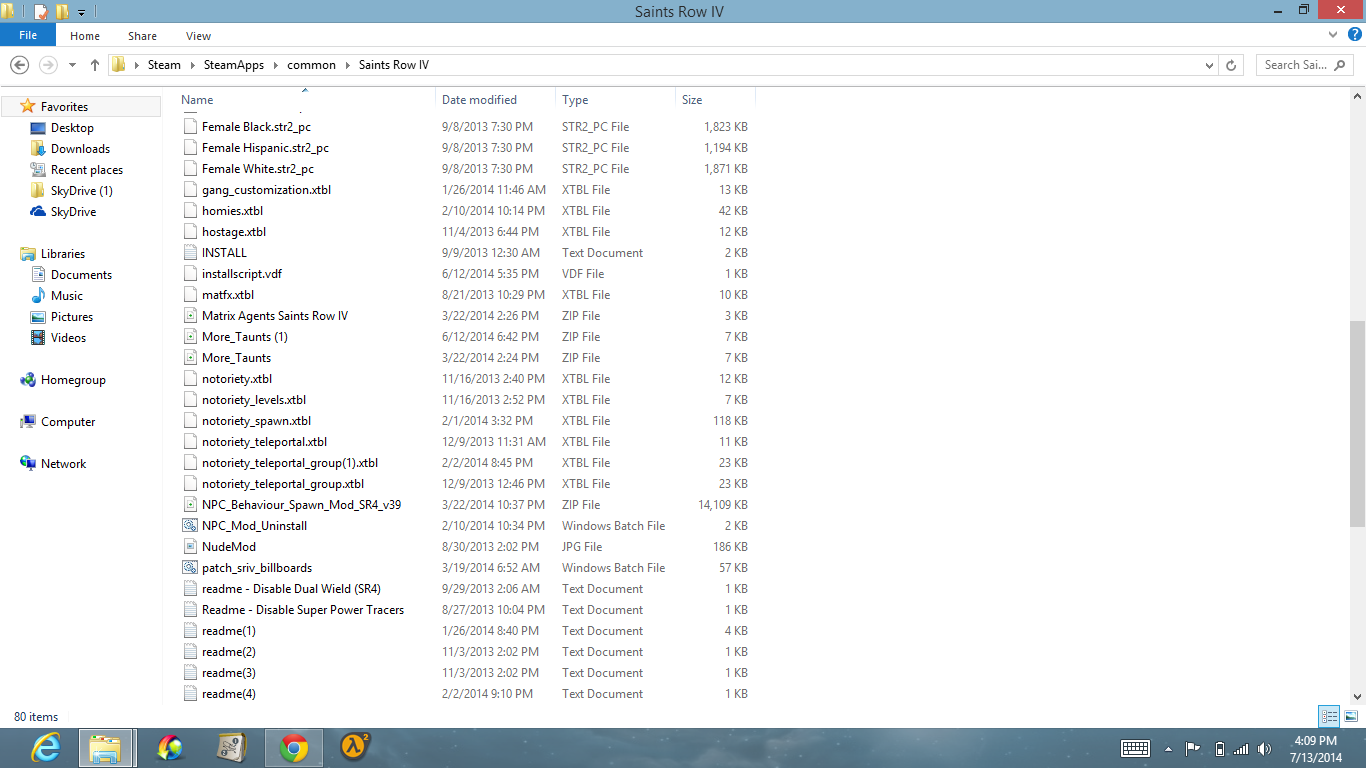The image size is (1366, 768).
Task: Go to parent folder with Up arrow
Action: (95, 65)
